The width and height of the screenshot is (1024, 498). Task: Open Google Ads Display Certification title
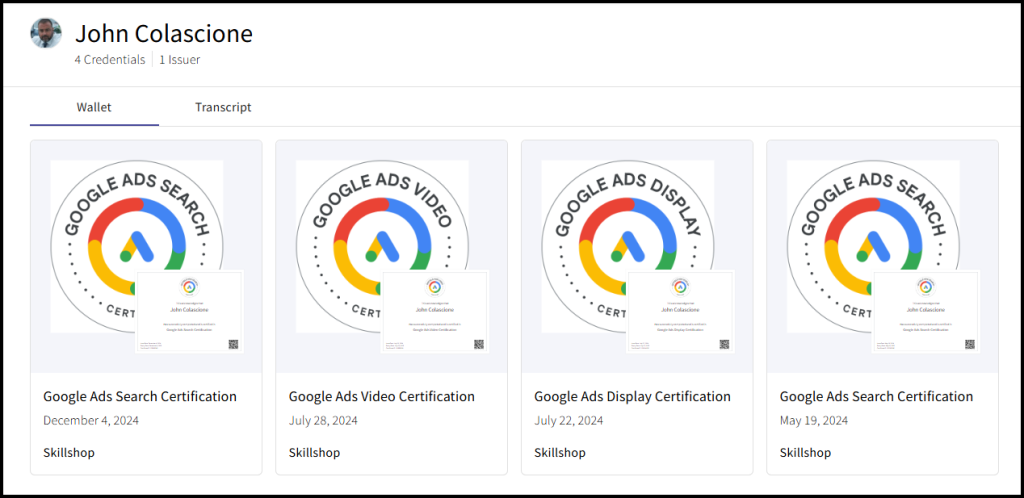click(x=632, y=396)
